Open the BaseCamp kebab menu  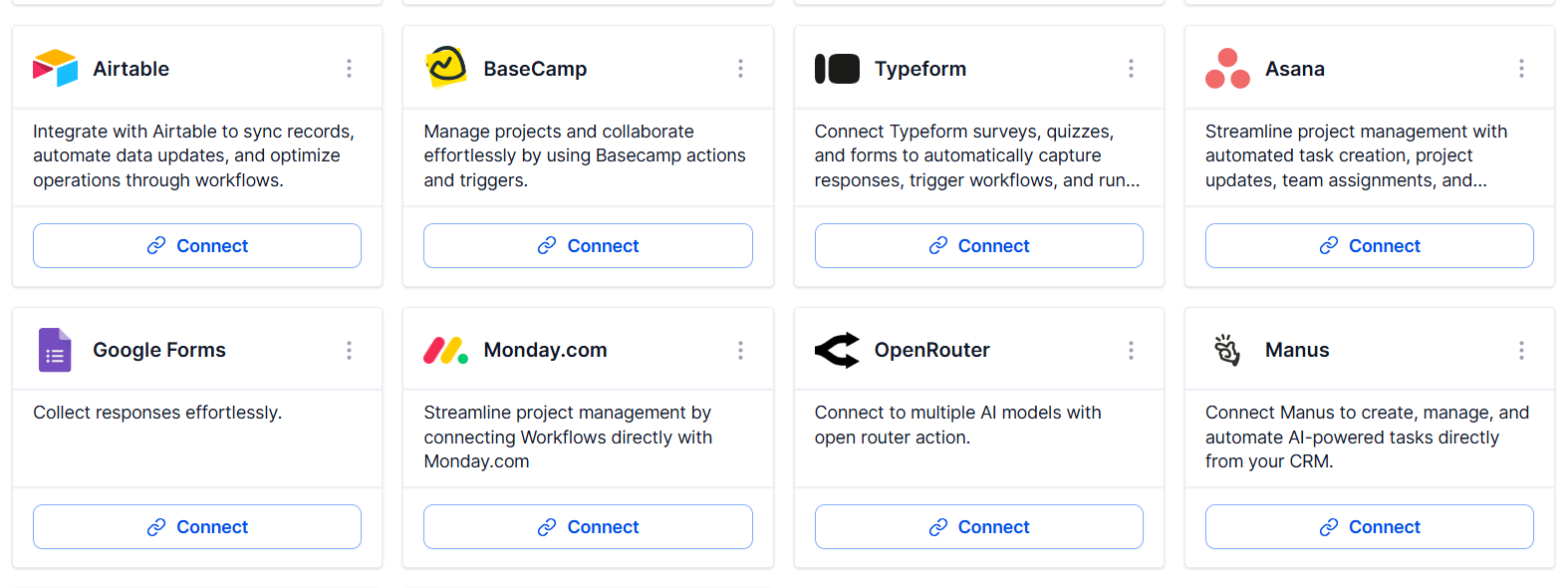point(740,68)
